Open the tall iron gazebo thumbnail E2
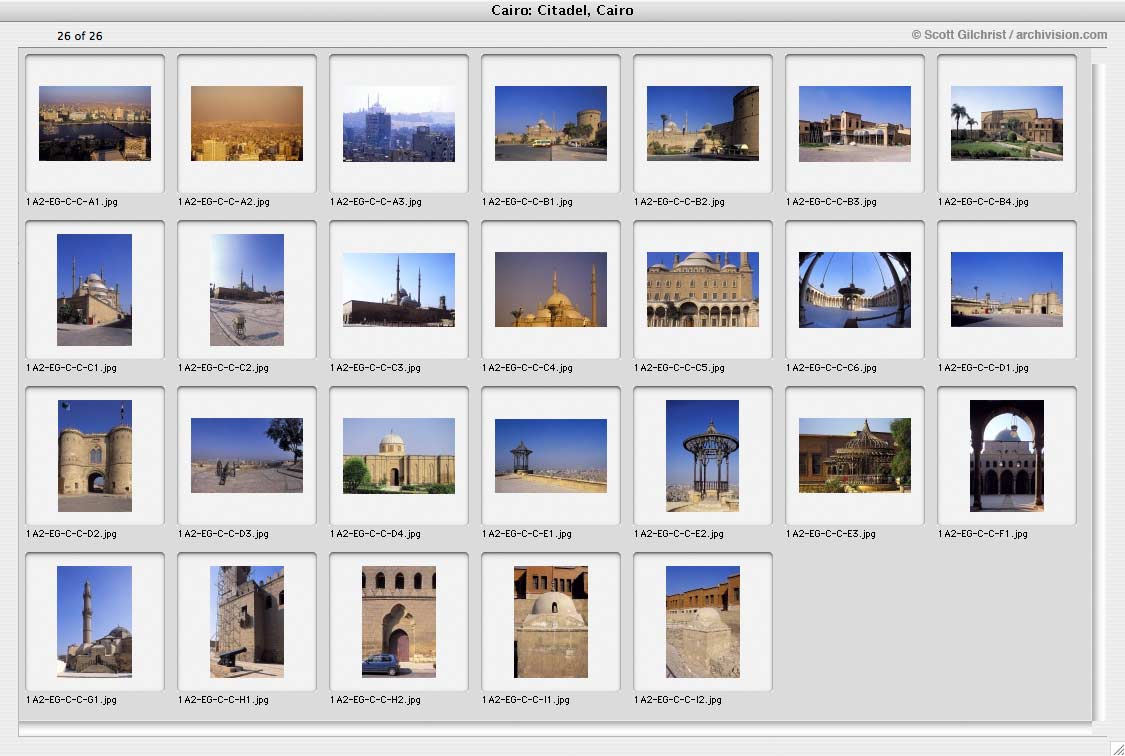 coord(702,456)
